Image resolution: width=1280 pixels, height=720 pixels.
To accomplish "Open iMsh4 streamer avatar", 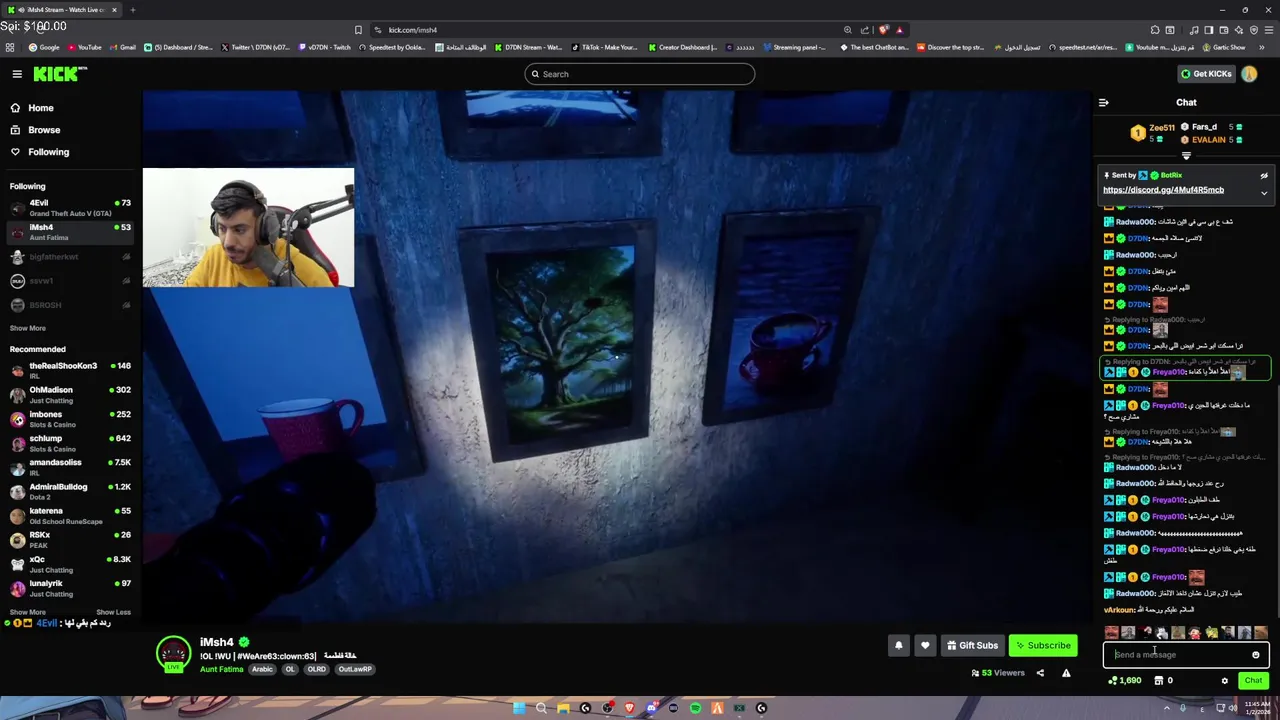I will (174, 653).
